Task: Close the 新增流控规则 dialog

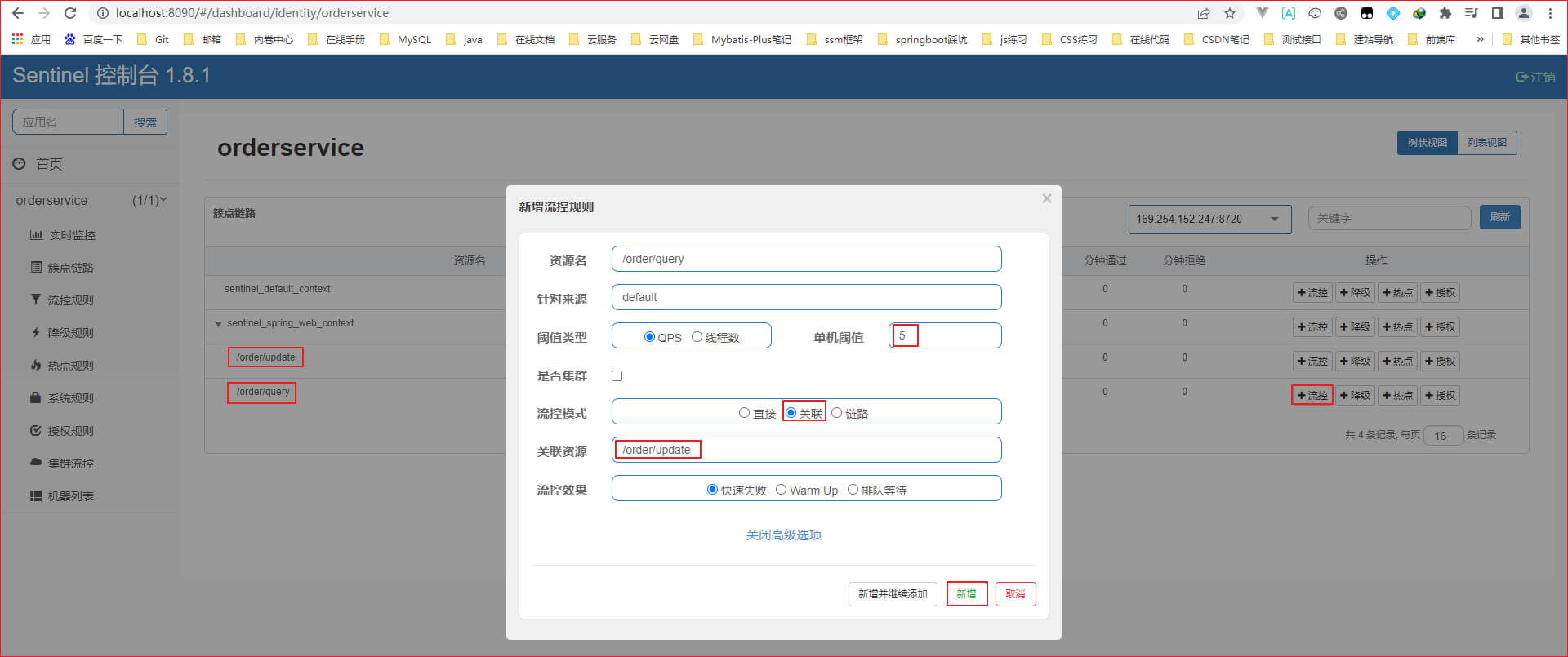Action: (x=1047, y=198)
